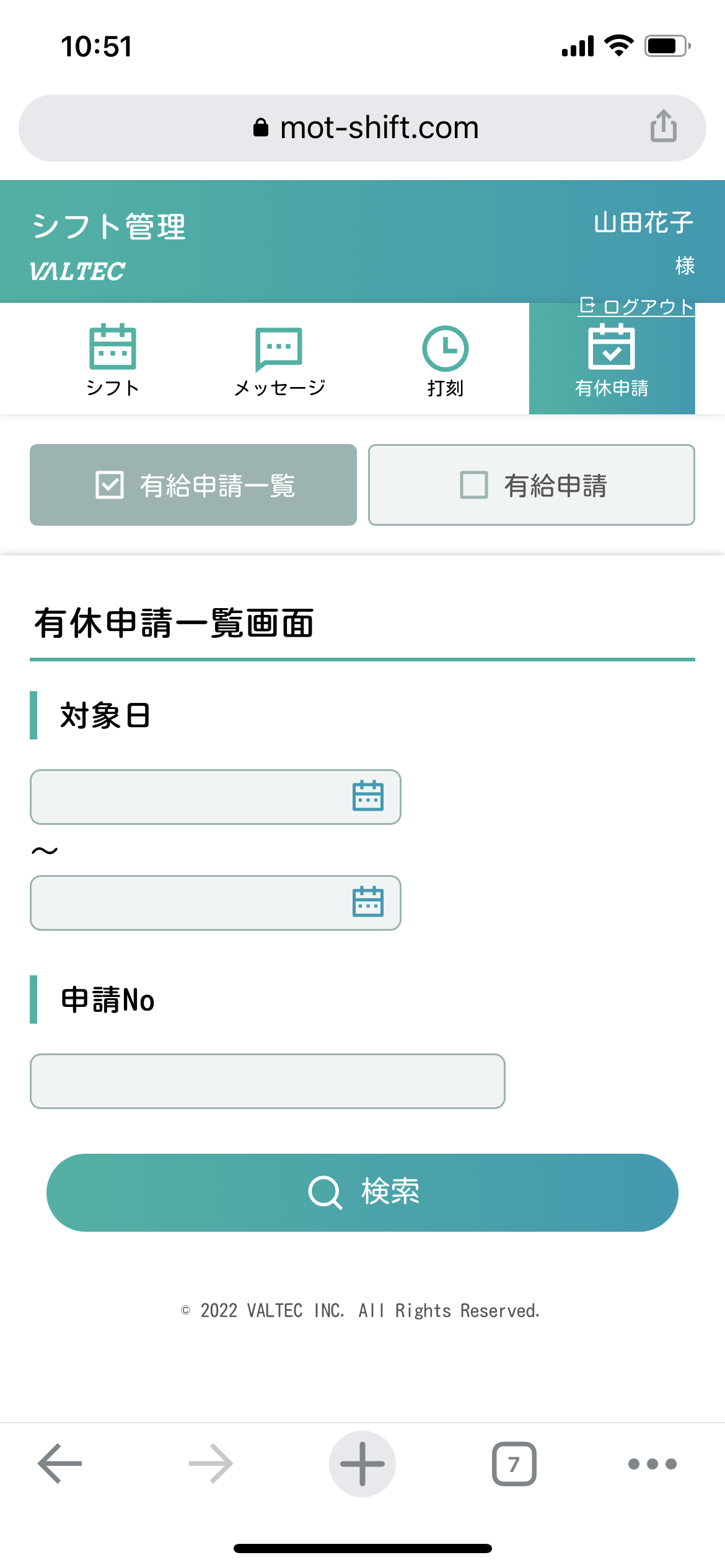Open the first 対象日 calendar picker icon
The image size is (725, 1568).
click(368, 797)
